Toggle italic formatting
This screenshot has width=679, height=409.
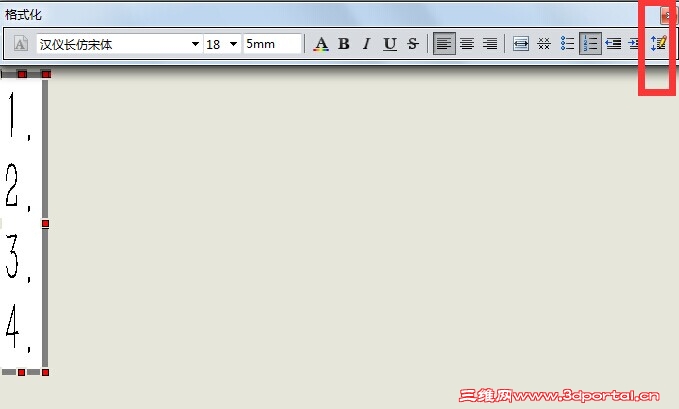tap(366, 44)
